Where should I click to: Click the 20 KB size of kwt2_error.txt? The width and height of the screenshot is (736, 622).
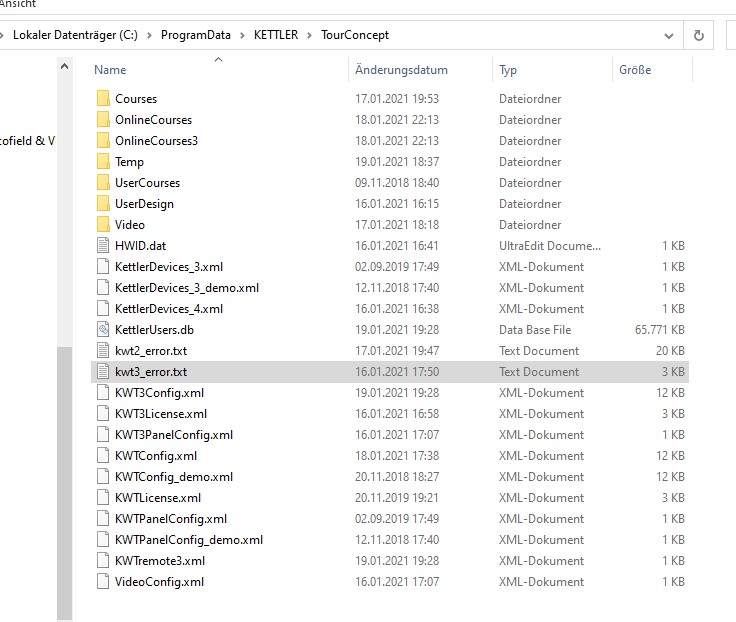(x=670, y=351)
